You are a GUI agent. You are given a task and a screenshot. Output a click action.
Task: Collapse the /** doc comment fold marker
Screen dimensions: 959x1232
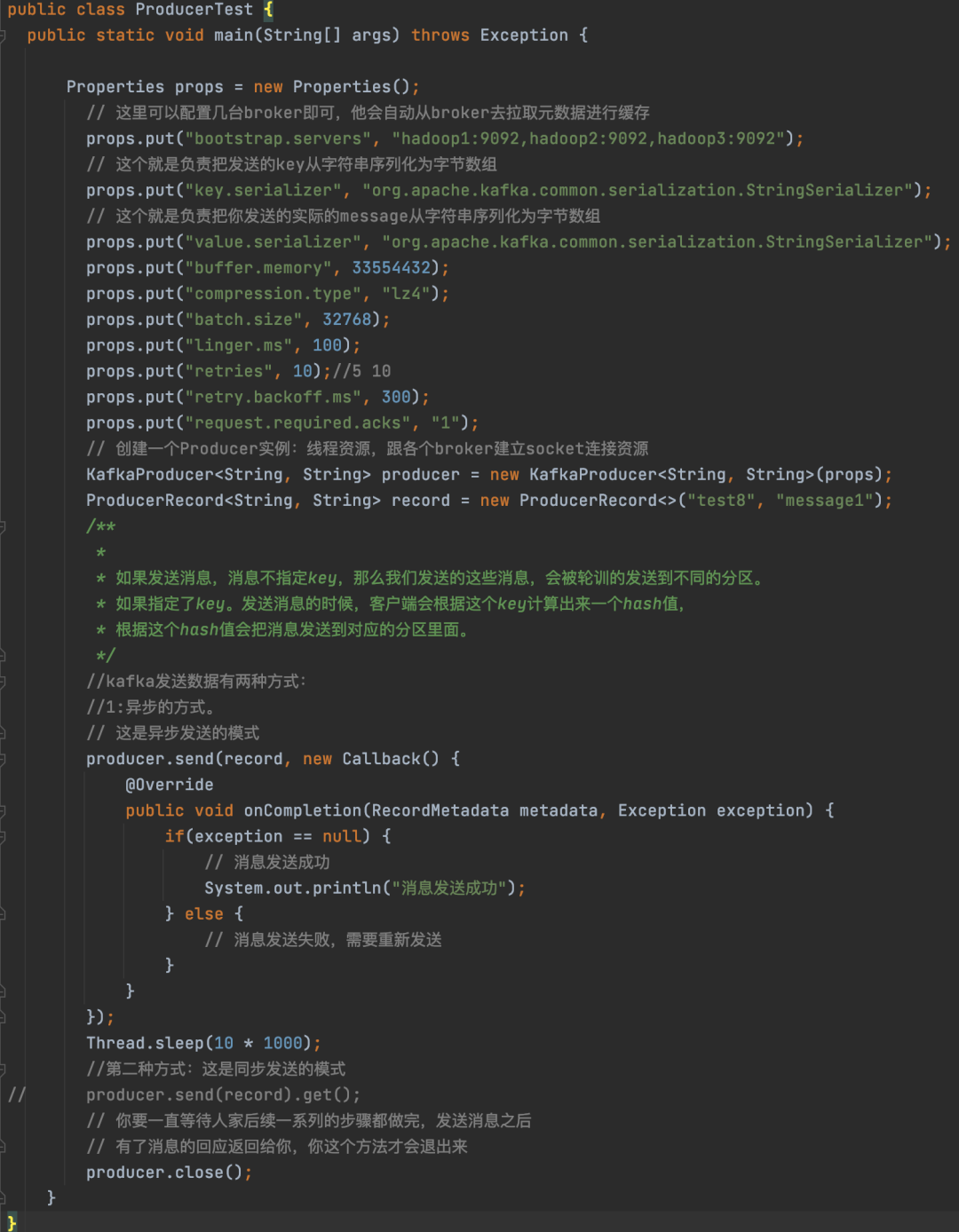[x=3, y=526]
